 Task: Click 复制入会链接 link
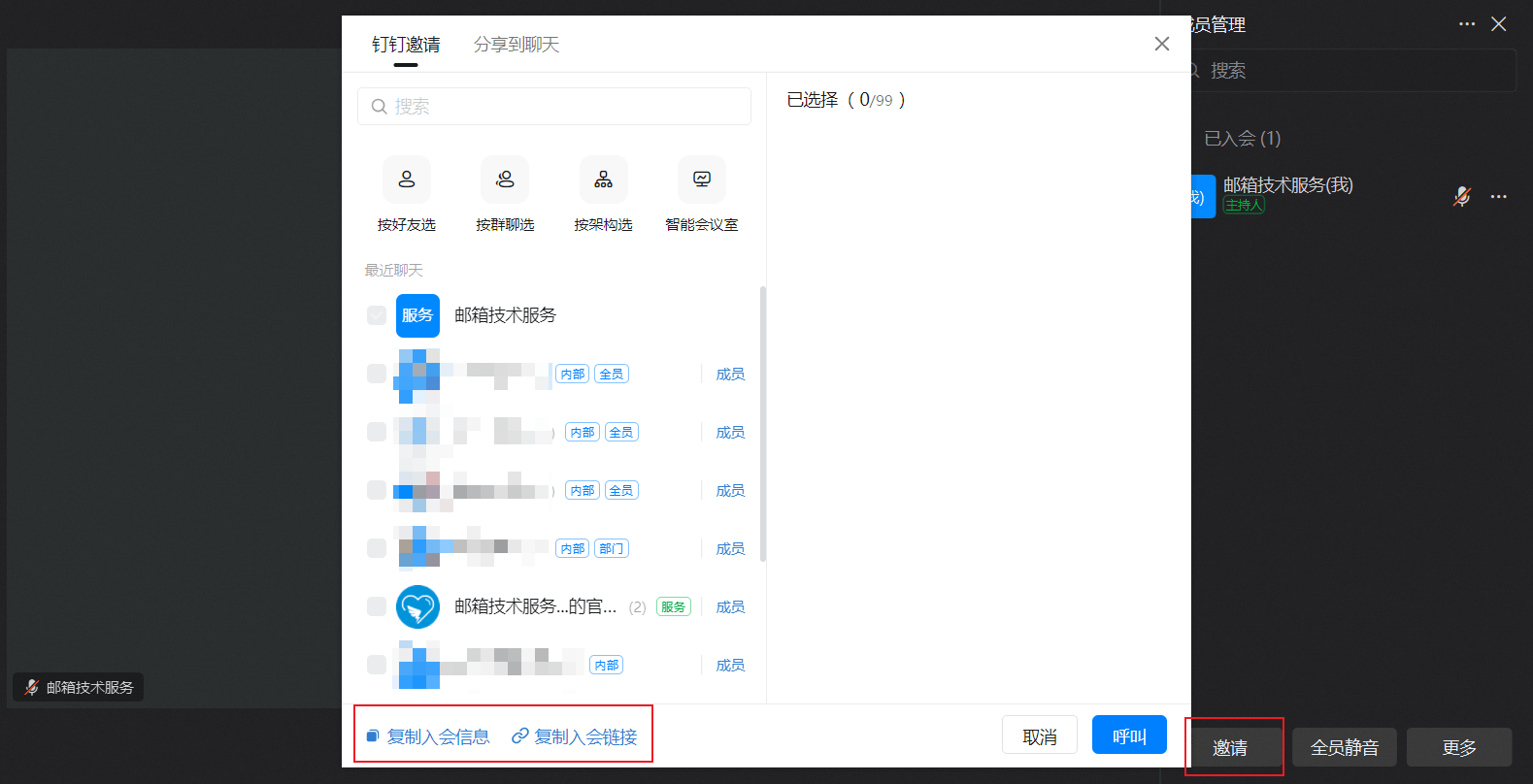[x=585, y=737]
